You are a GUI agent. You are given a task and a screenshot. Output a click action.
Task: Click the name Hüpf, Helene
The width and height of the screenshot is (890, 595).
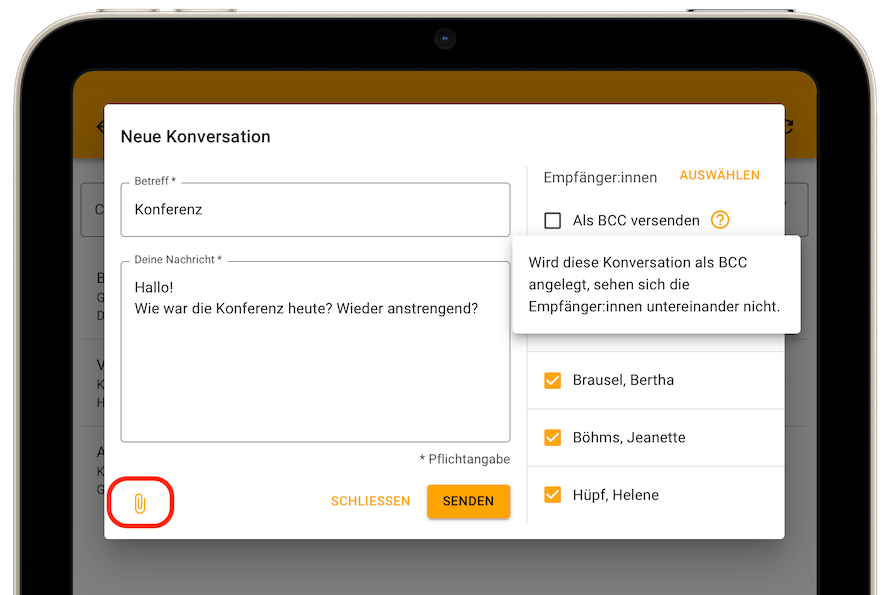click(x=615, y=495)
